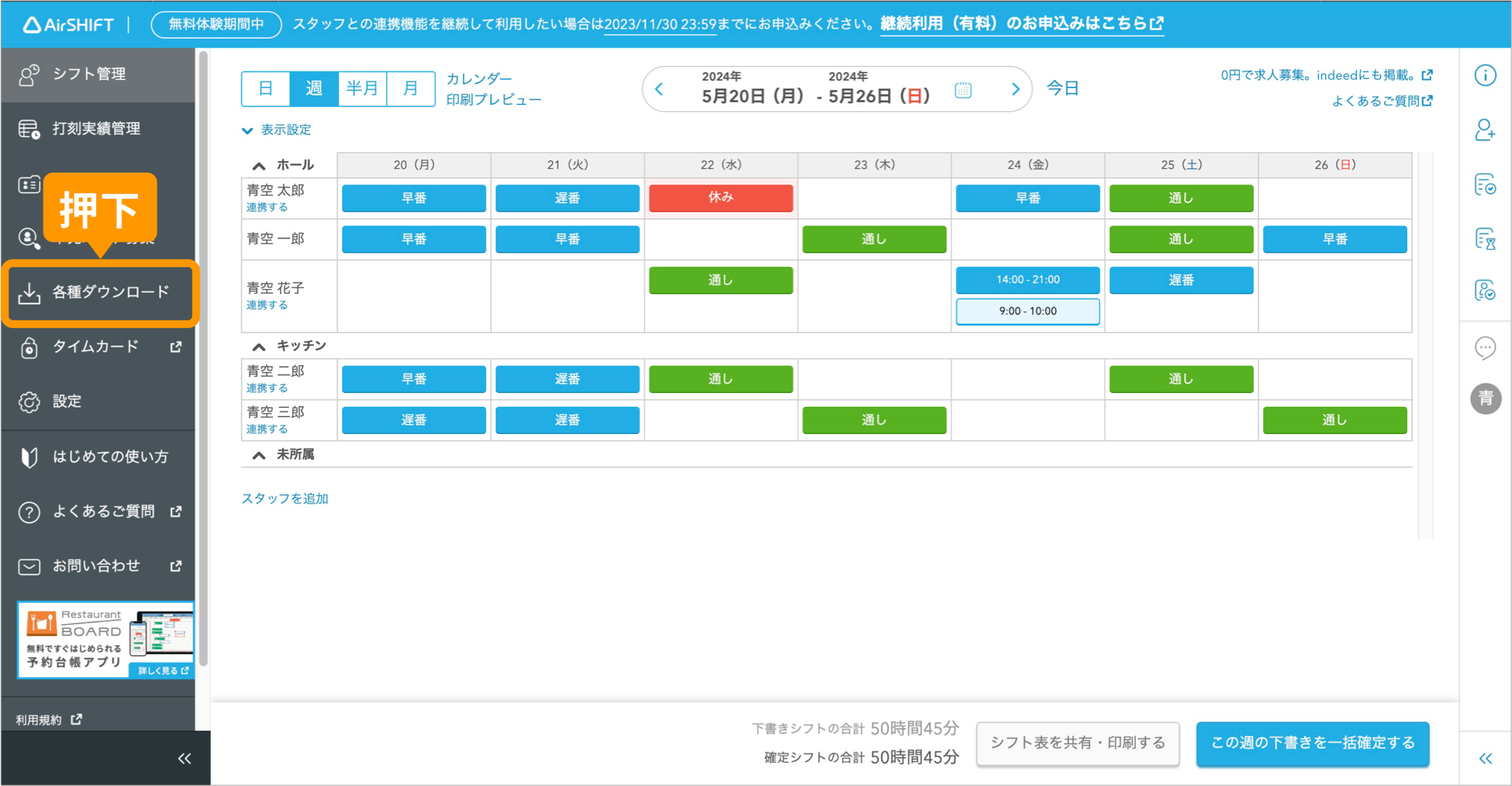Click the timecard lock icon
The width and height of the screenshot is (1512, 786).
click(29, 348)
